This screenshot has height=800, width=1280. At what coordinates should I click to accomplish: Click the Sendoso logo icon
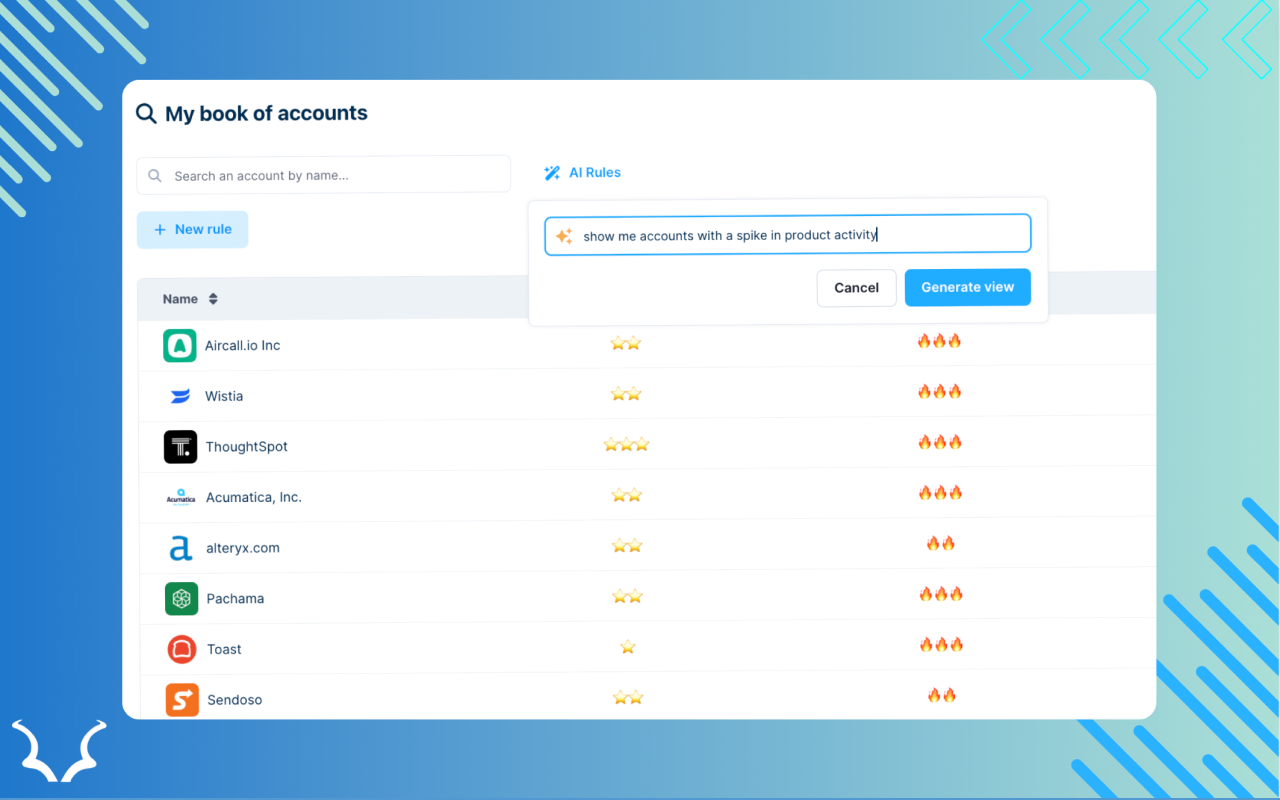click(182, 699)
